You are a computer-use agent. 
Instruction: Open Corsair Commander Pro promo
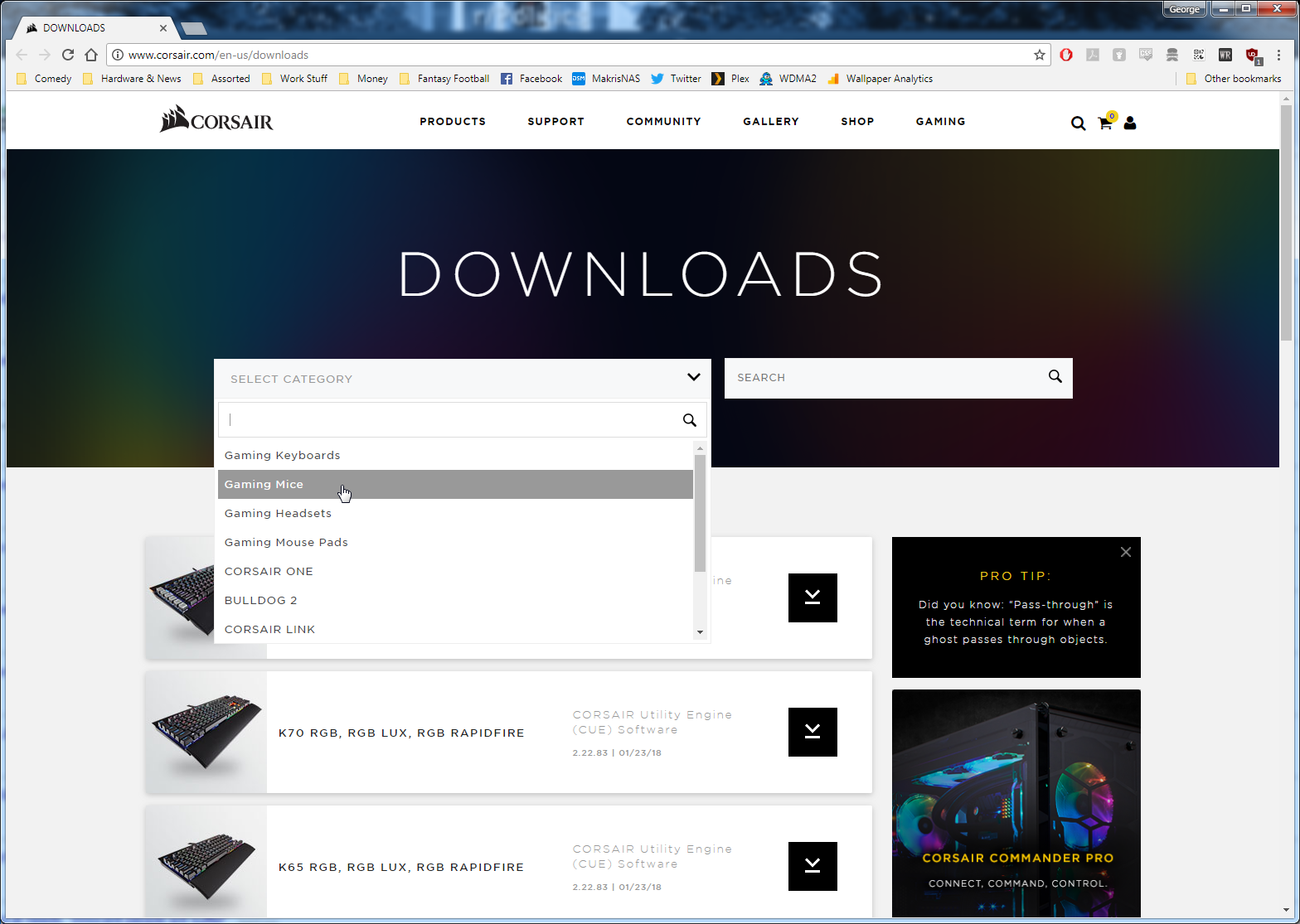coord(1016,804)
